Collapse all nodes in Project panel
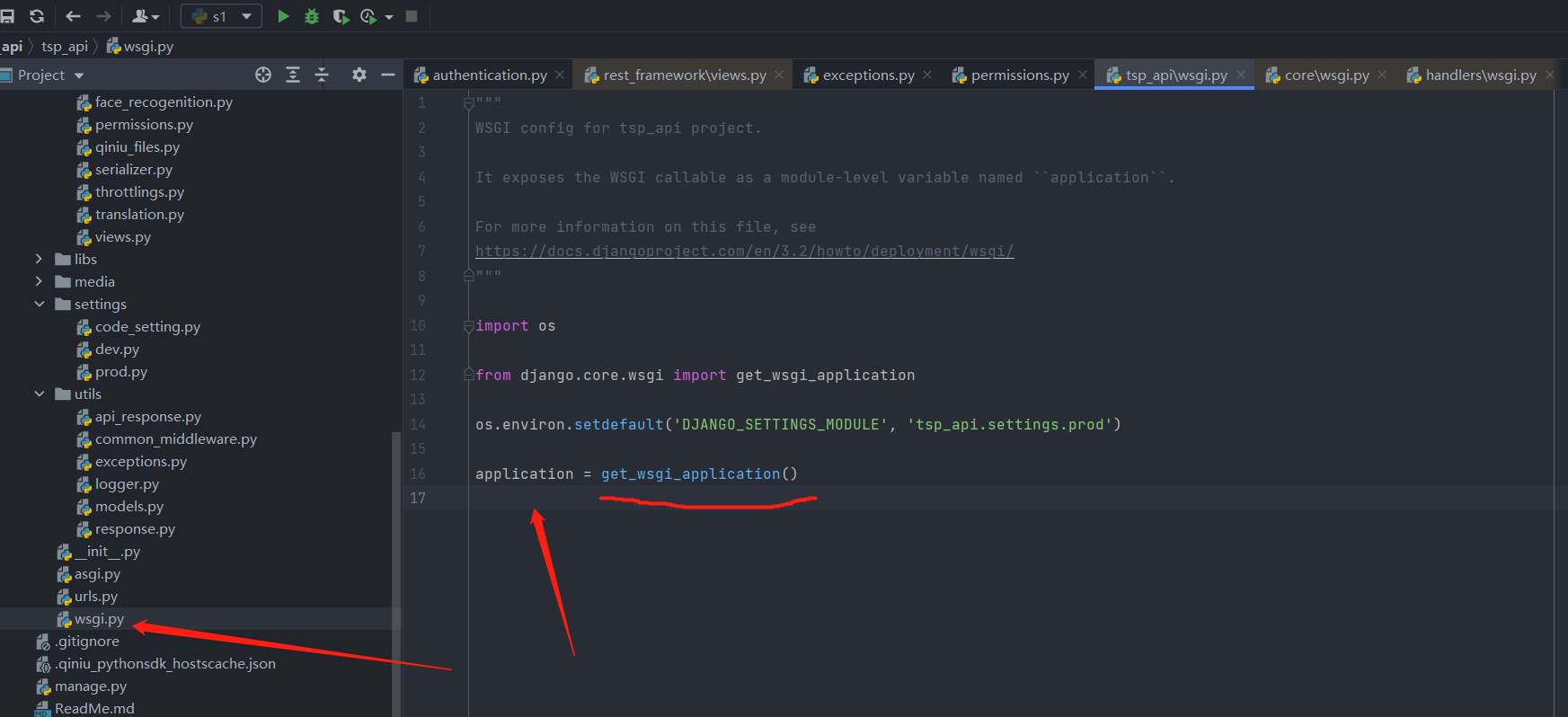1568x717 pixels. point(322,75)
